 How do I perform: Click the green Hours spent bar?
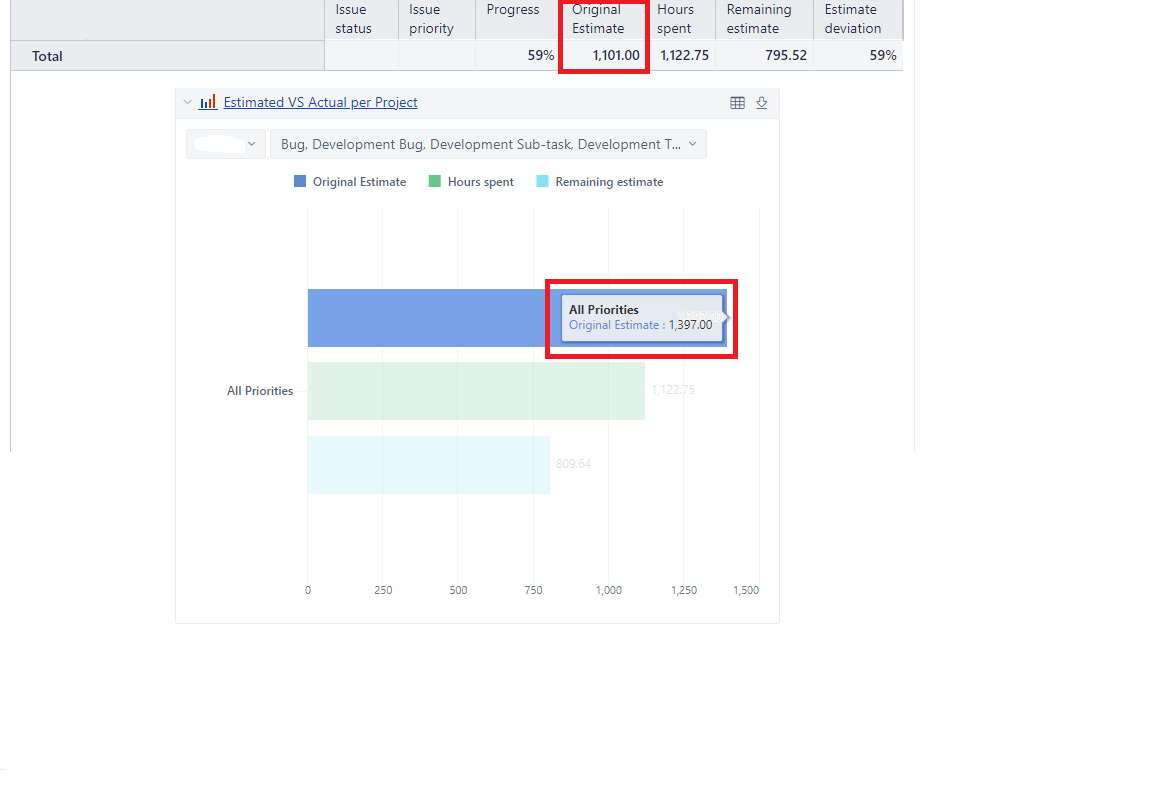(x=476, y=391)
